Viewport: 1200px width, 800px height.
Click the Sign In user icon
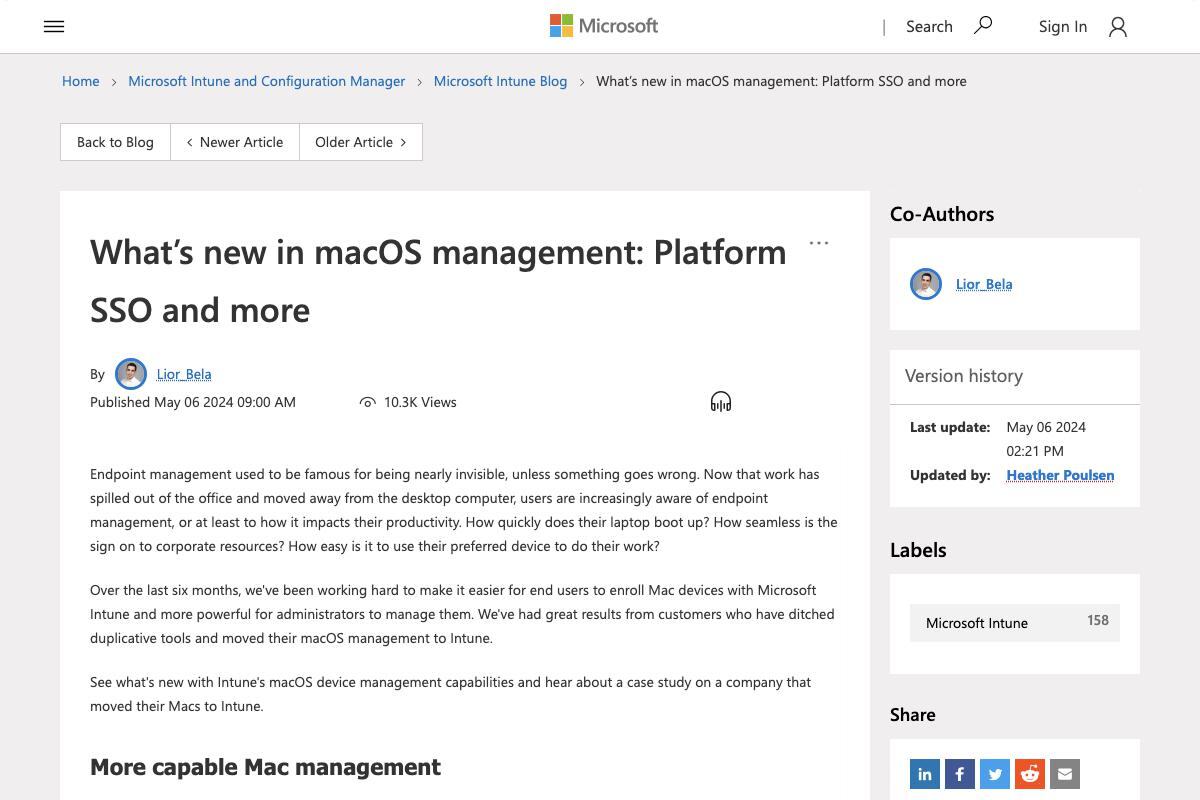coord(1118,27)
